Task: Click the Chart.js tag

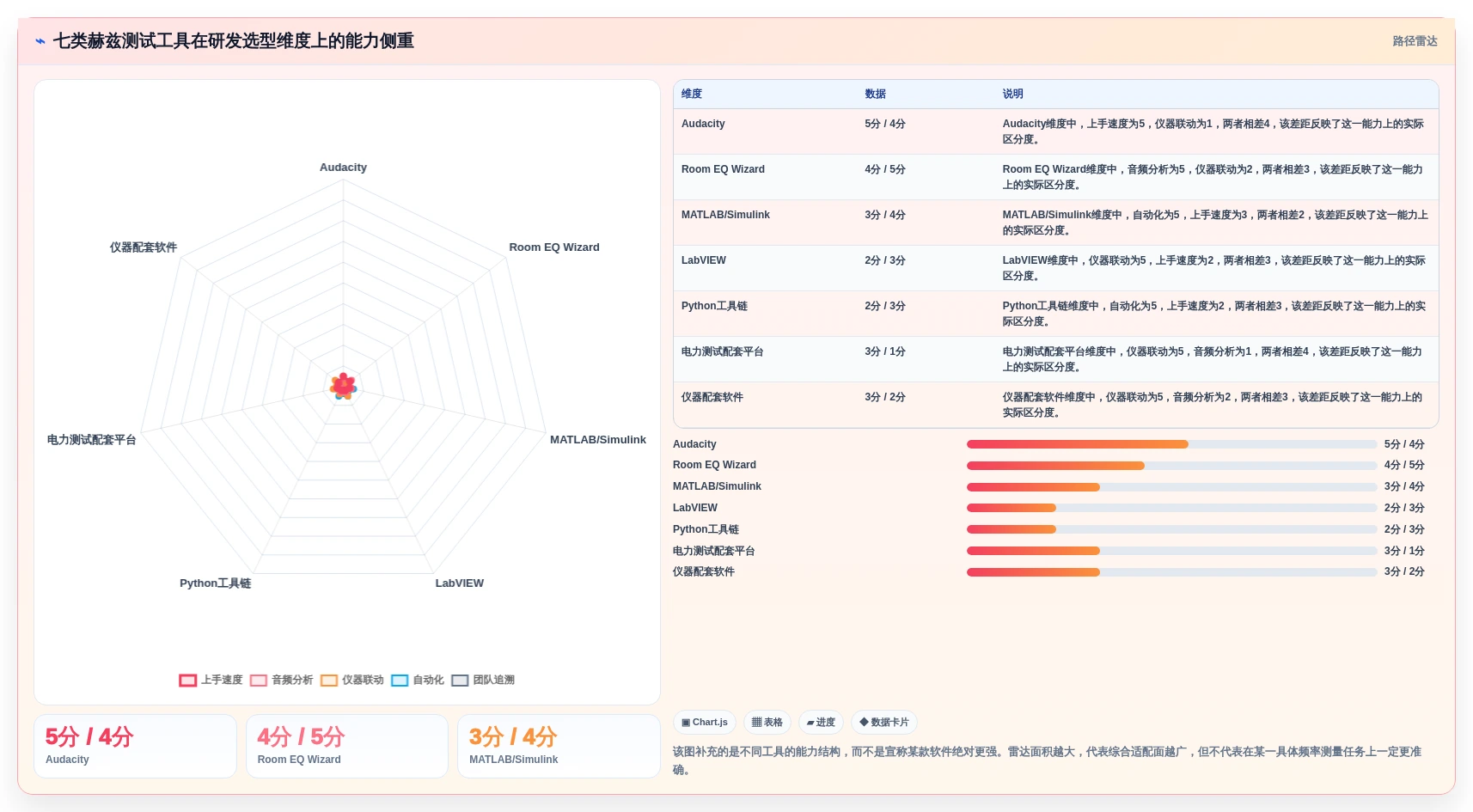Action: (705, 723)
